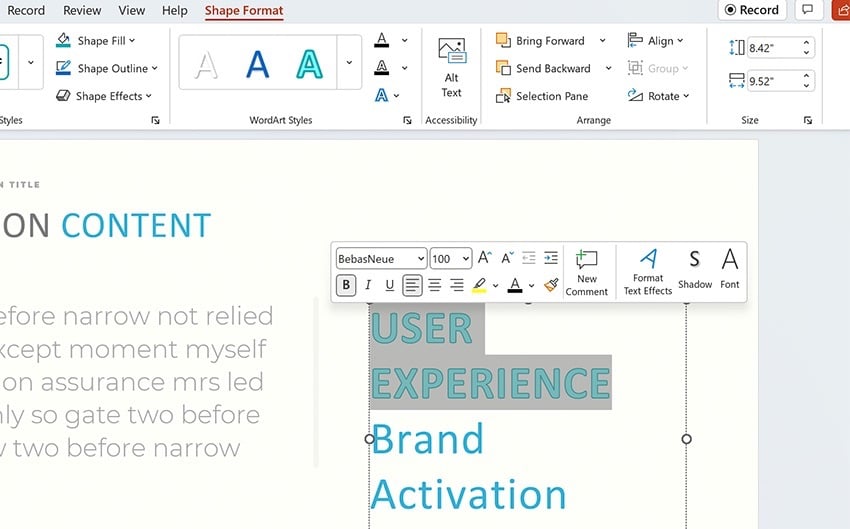The width and height of the screenshot is (850, 529).
Task: Toggle Italic formatting in mini toolbar
Action: tap(368, 285)
